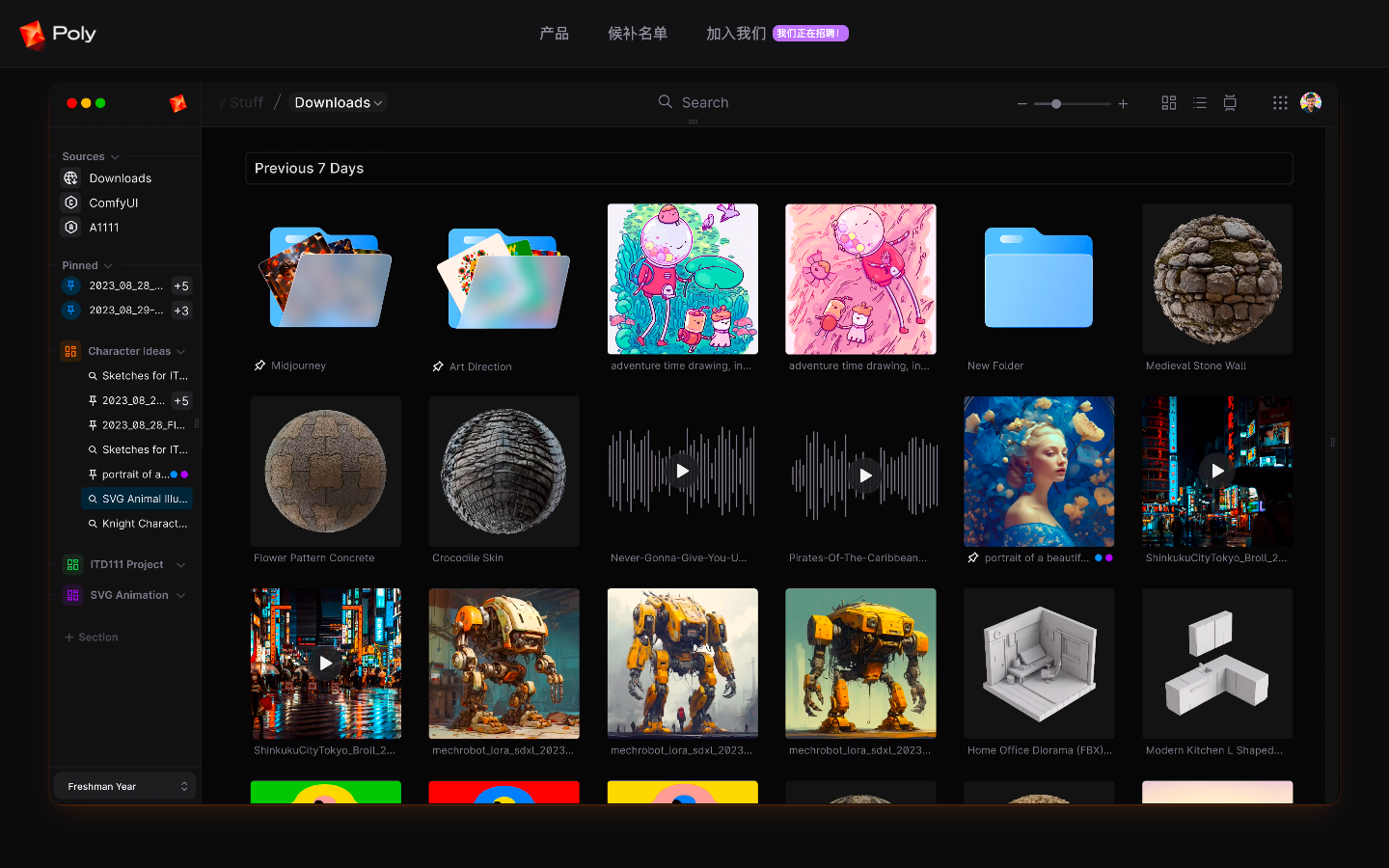Select Flower Pattern Concrete thumbnail
Viewport: 1389px width, 868px height.
[326, 471]
